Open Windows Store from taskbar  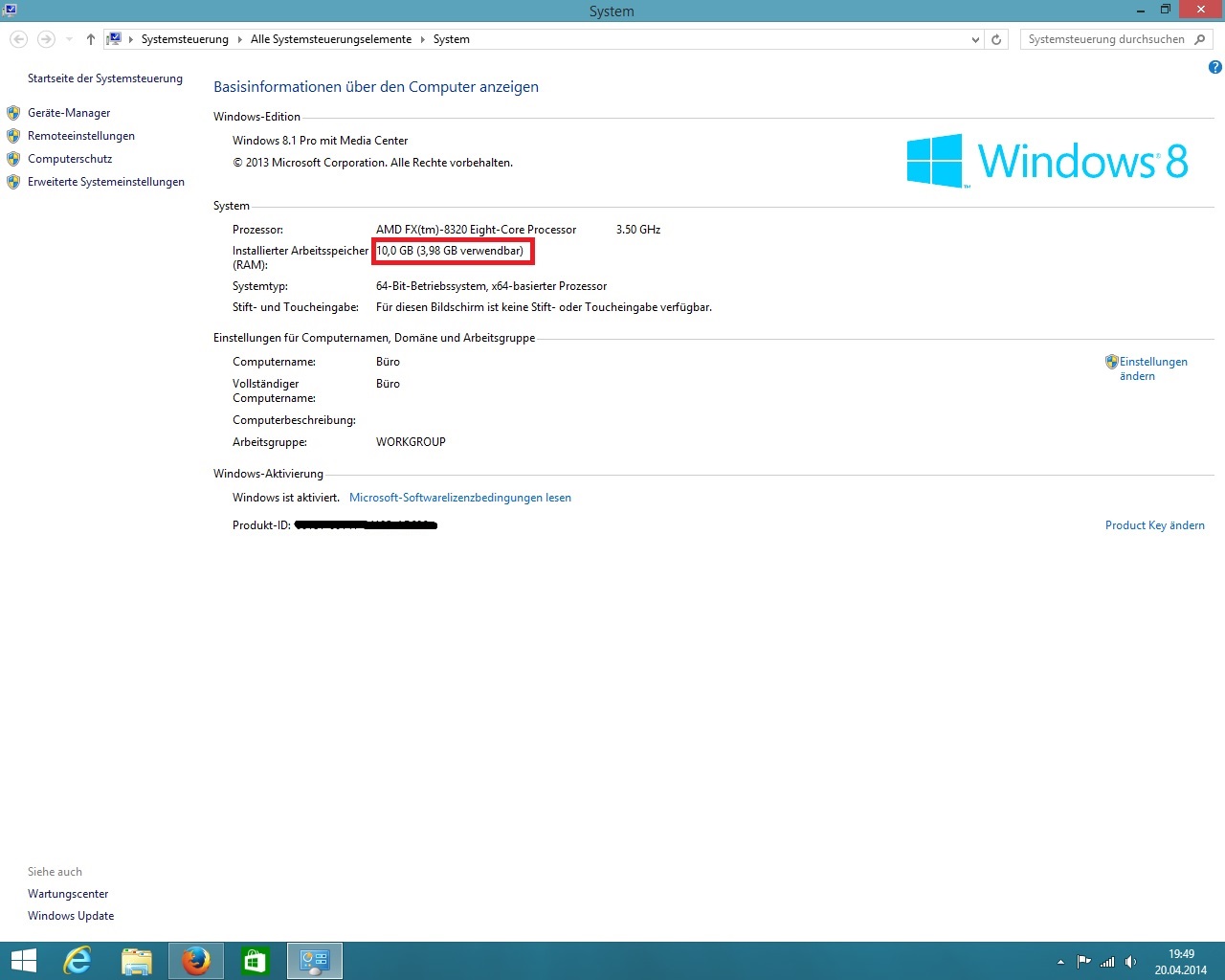[256, 961]
